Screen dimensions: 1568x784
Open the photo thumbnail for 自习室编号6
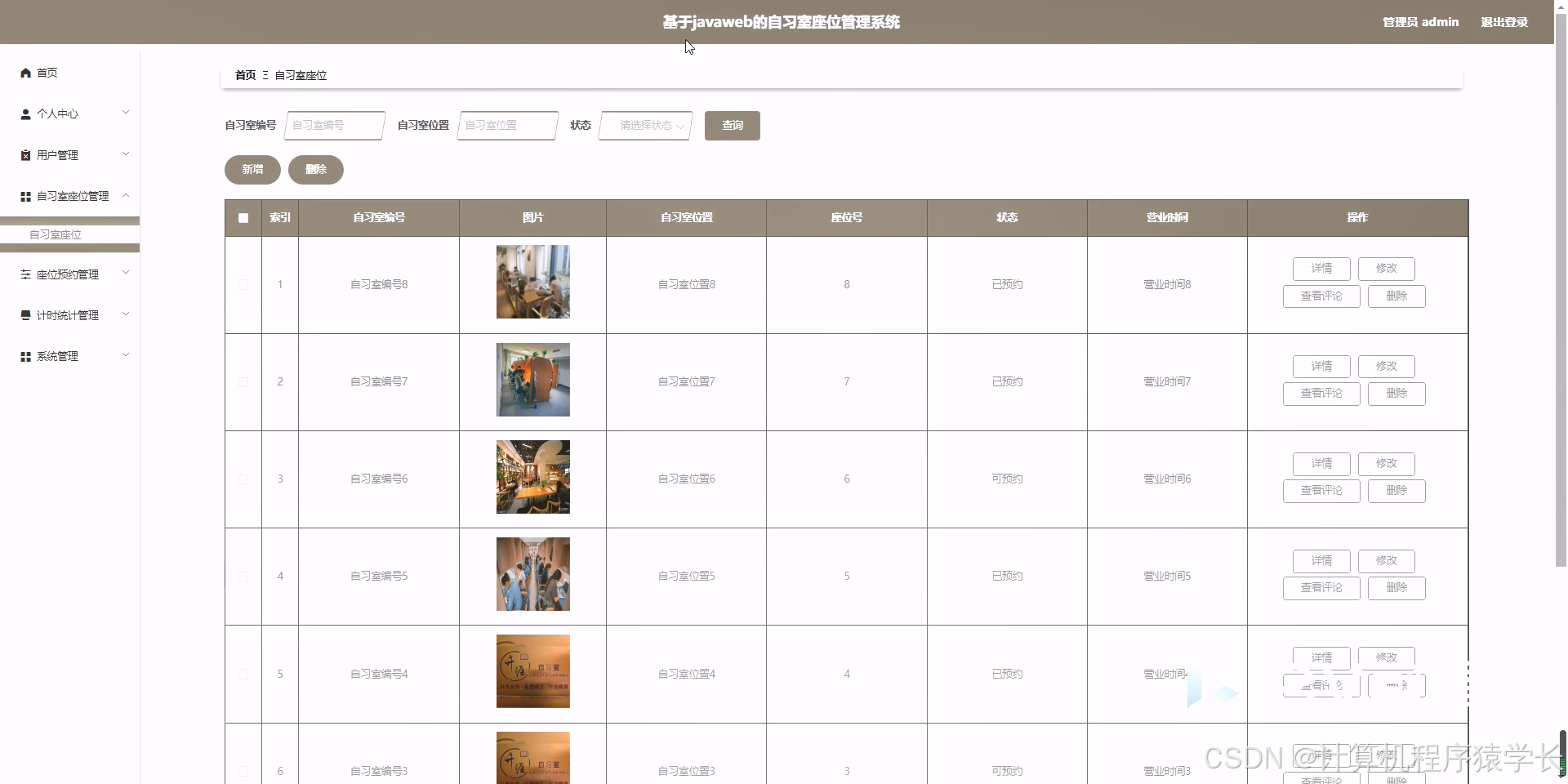[x=533, y=477]
